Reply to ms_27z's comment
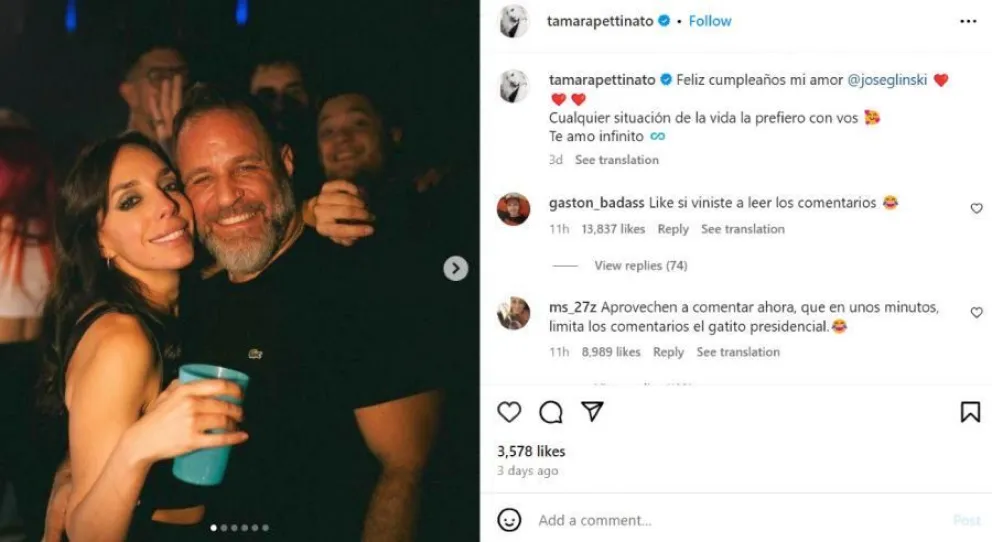This screenshot has width=992, height=542. coord(668,352)
